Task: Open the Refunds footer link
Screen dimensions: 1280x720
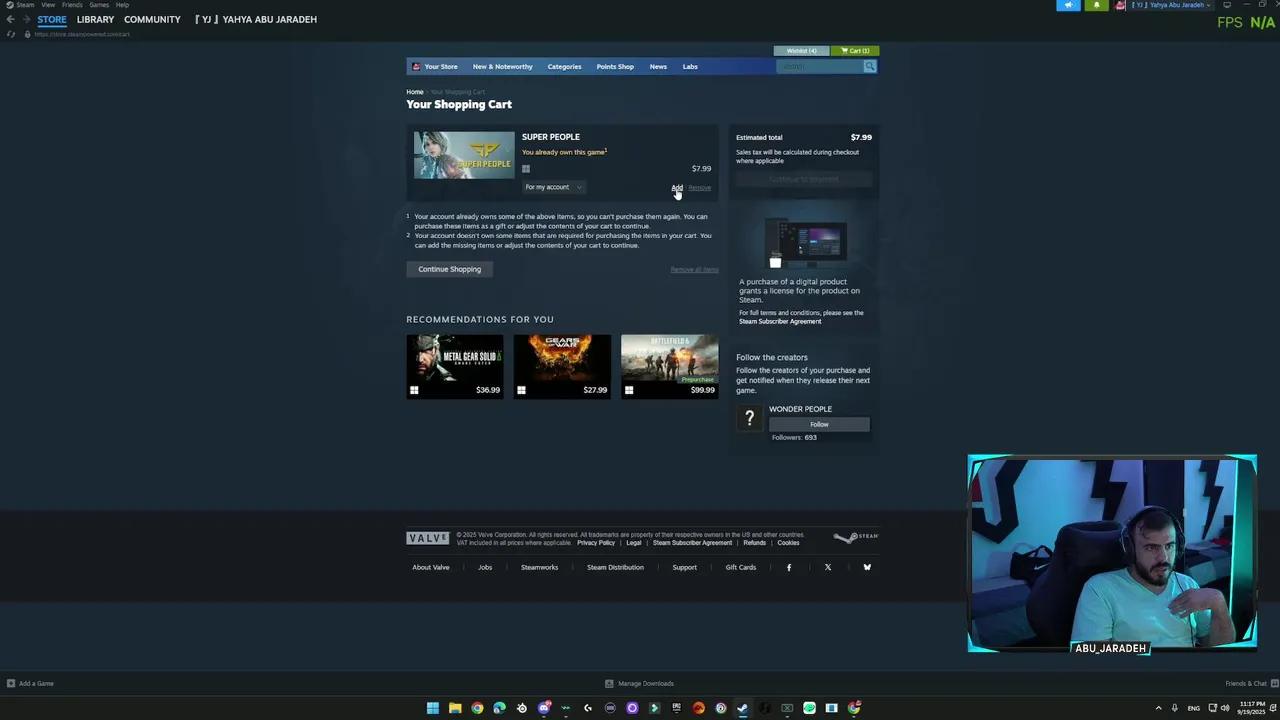Action: click(x=754, y=543)
